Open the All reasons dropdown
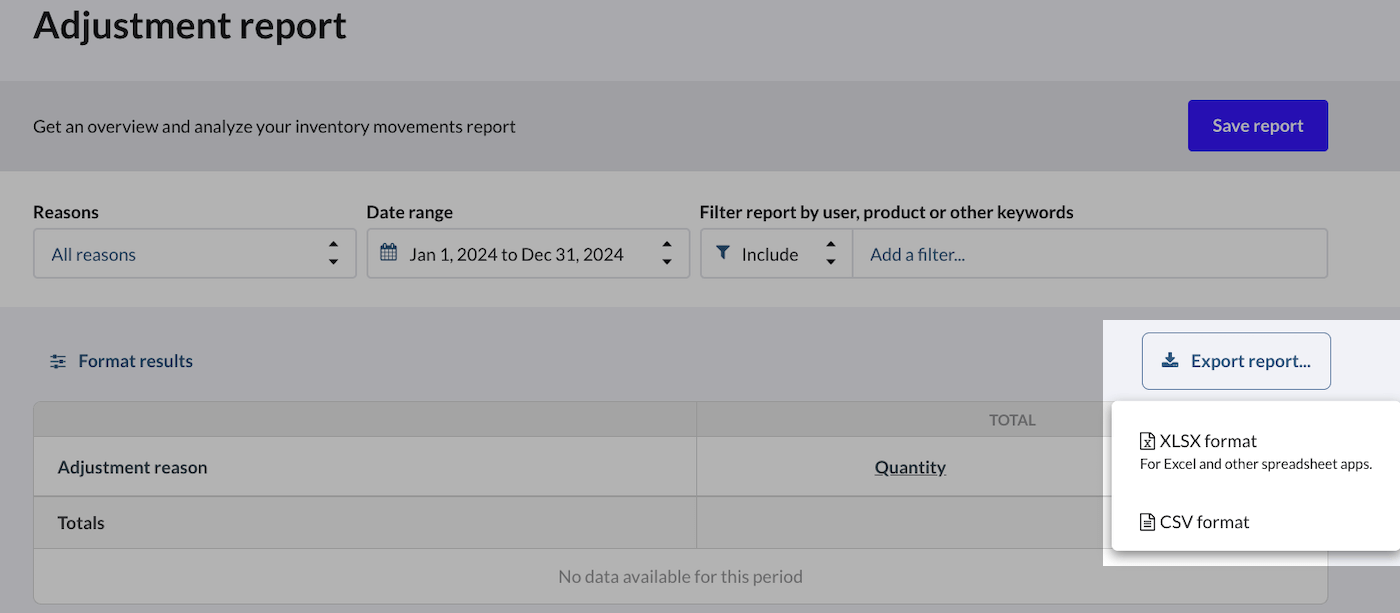The image size is (1400, 613). tap(194, 254)
